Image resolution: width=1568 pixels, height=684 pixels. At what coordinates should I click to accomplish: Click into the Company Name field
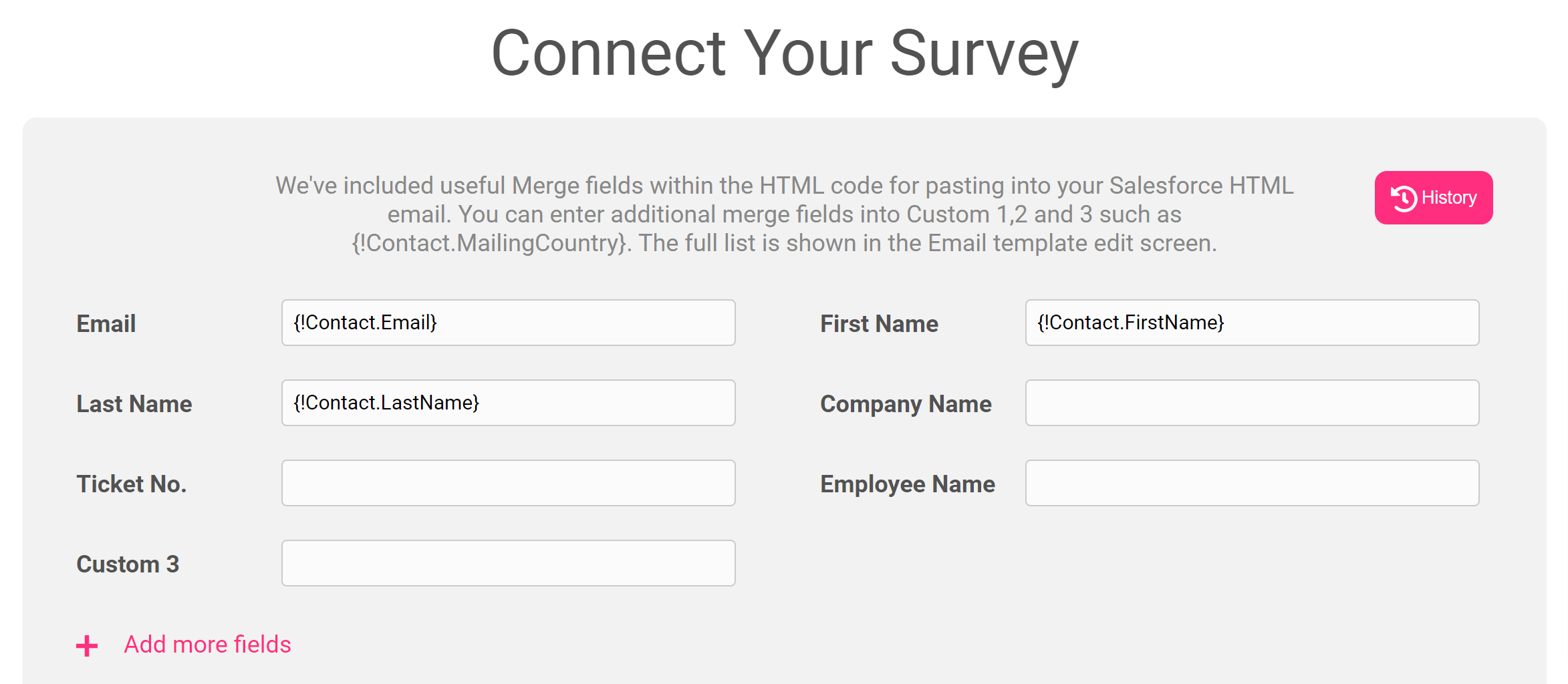[x=1253, y=403]
